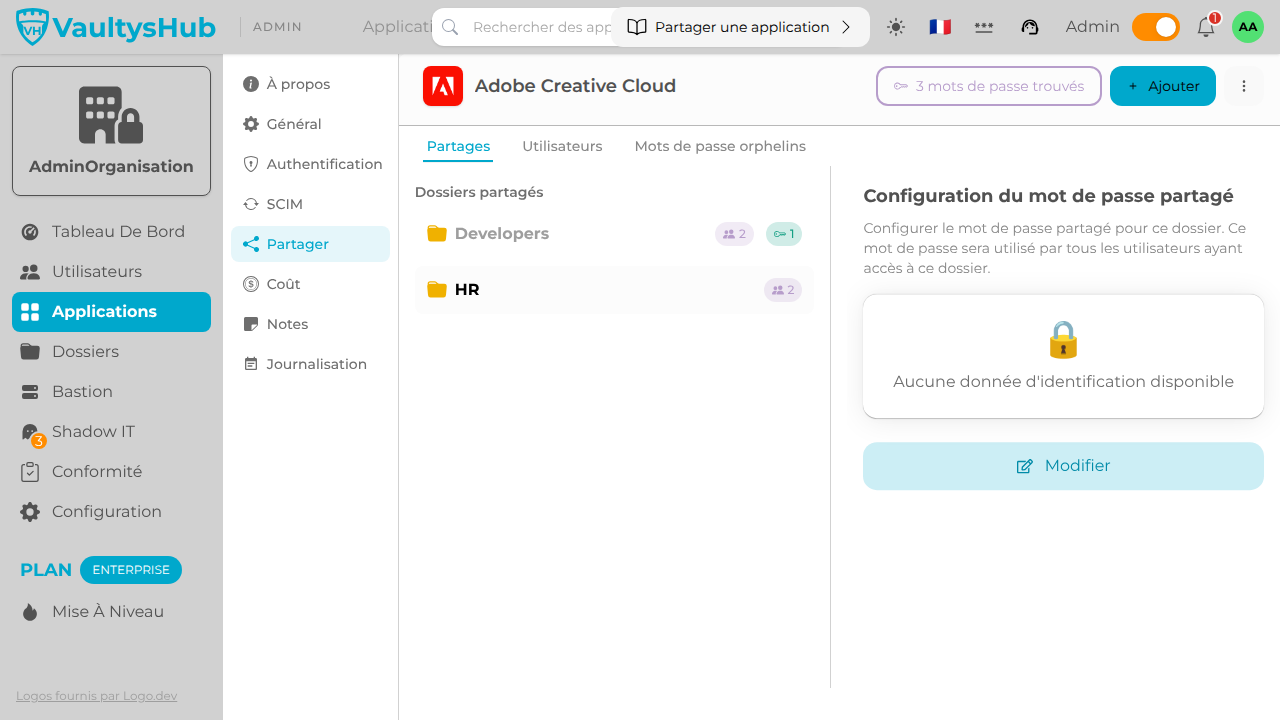Toggle the Admin mode switch
The width and height of the screenshot is (1280, 720).
point(1156,27)
